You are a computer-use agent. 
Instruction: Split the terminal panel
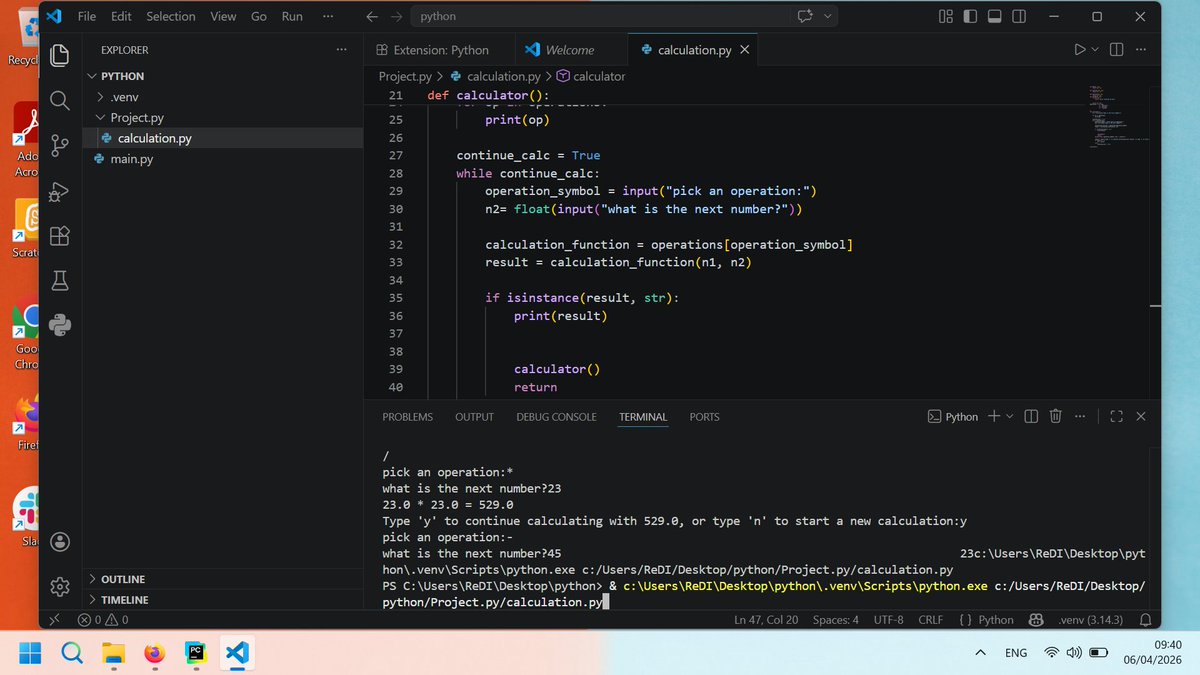(1031, 417)
